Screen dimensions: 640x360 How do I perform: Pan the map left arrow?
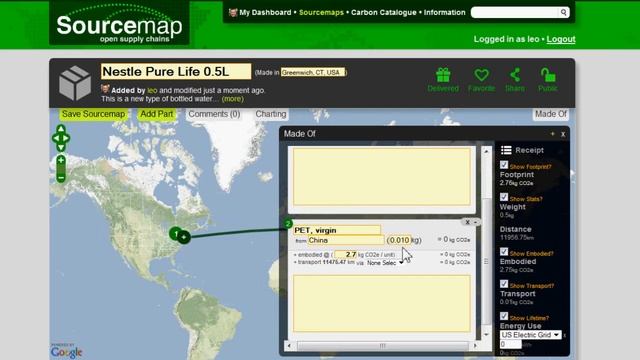pos(55,138)
